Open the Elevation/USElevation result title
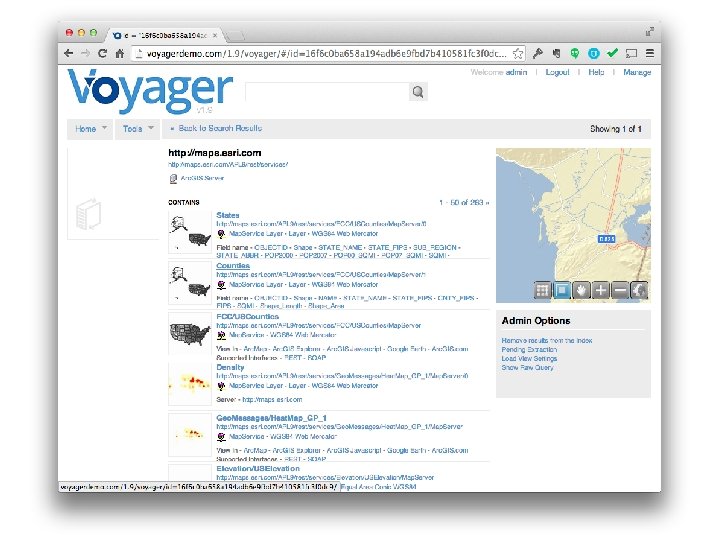The image size is (720, 540). coord(258,468)
